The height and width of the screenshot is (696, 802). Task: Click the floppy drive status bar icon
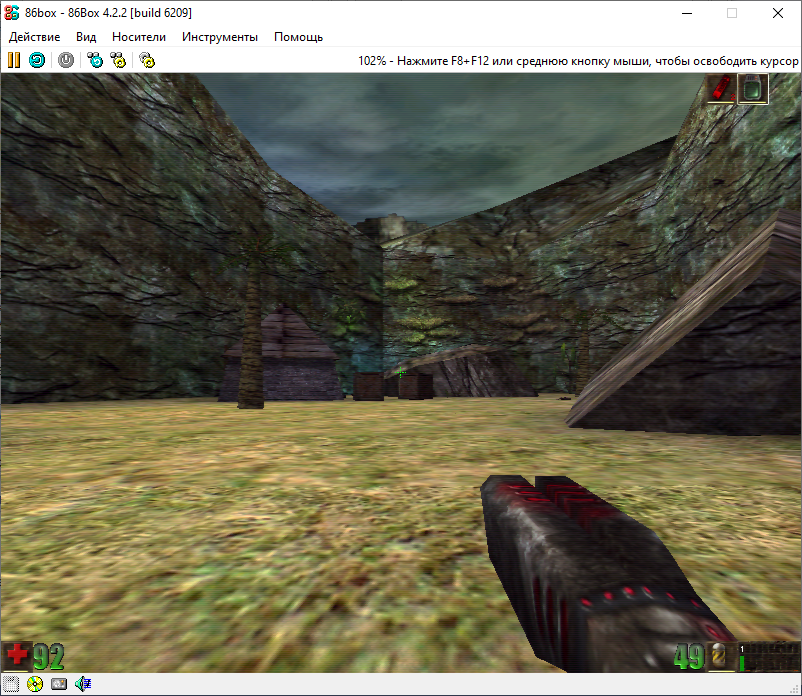pos(11,684)
